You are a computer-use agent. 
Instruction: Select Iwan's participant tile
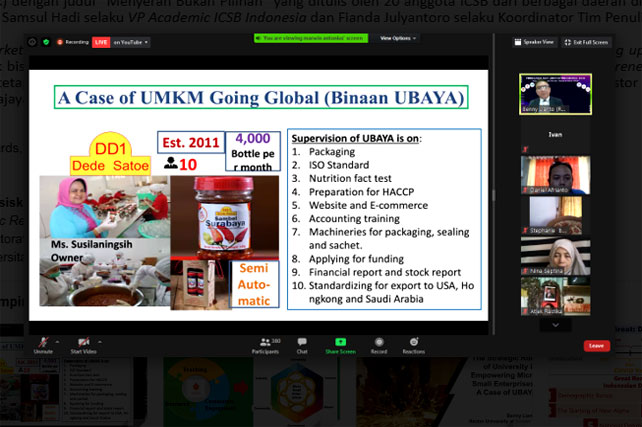555,135
